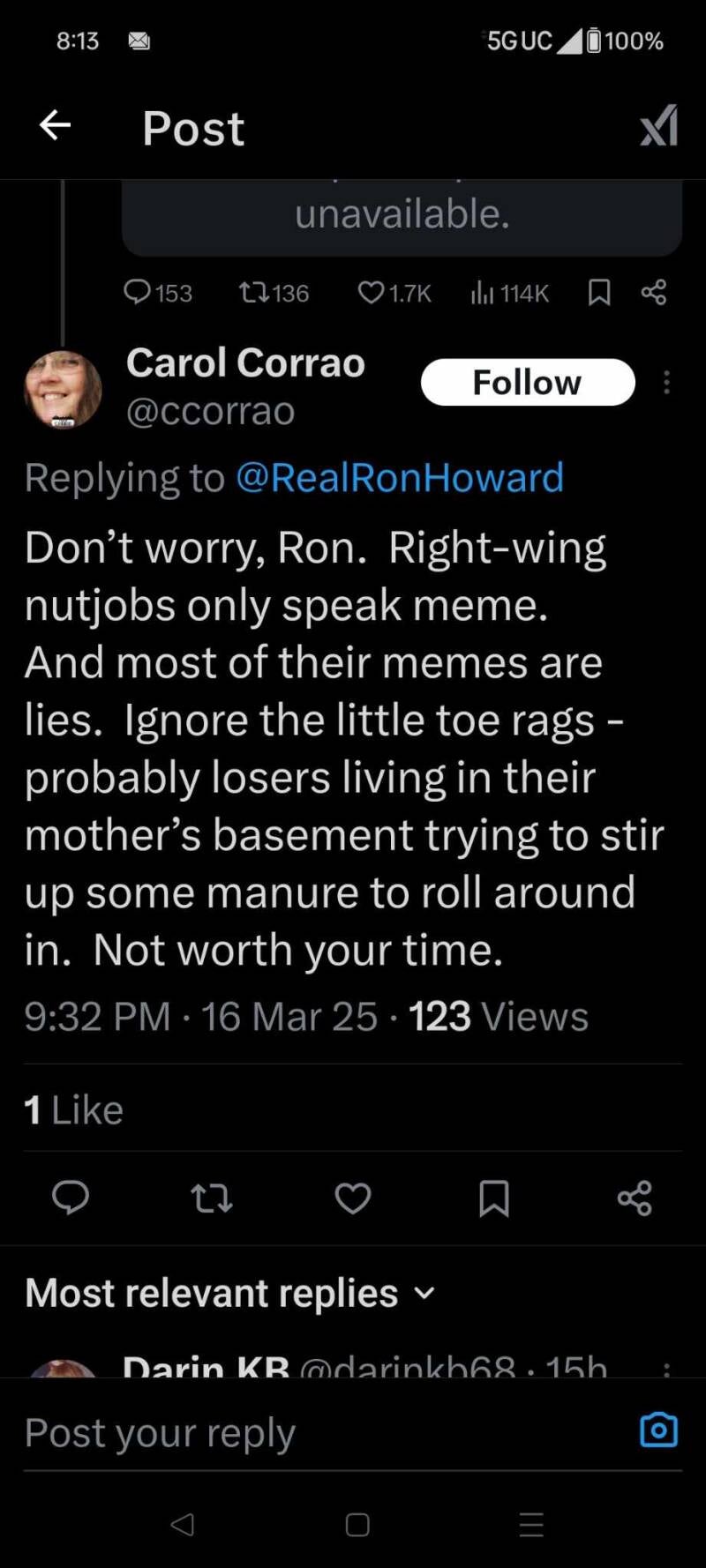The height and width of the screenshot is (1568, 706).
Task: Share the parent post
Action: coord(654,292)
